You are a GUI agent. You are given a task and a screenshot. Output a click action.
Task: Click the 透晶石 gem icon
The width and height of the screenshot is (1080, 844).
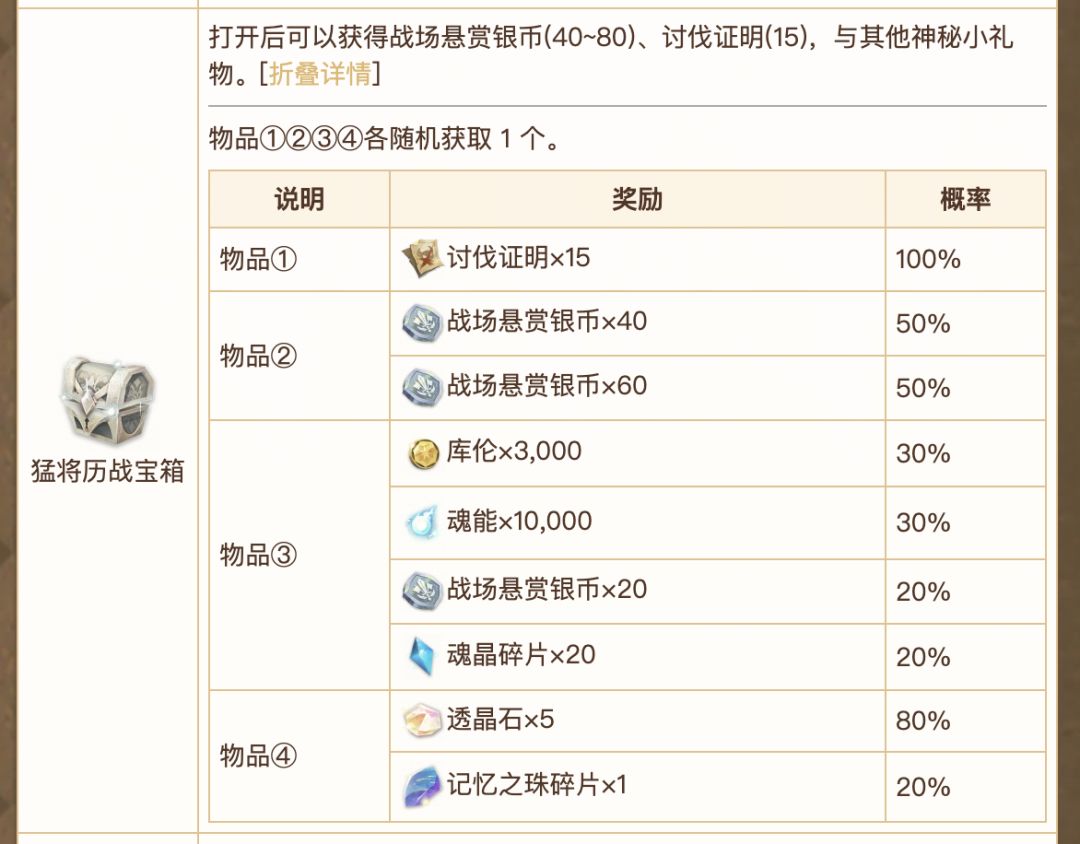point(422,721)
